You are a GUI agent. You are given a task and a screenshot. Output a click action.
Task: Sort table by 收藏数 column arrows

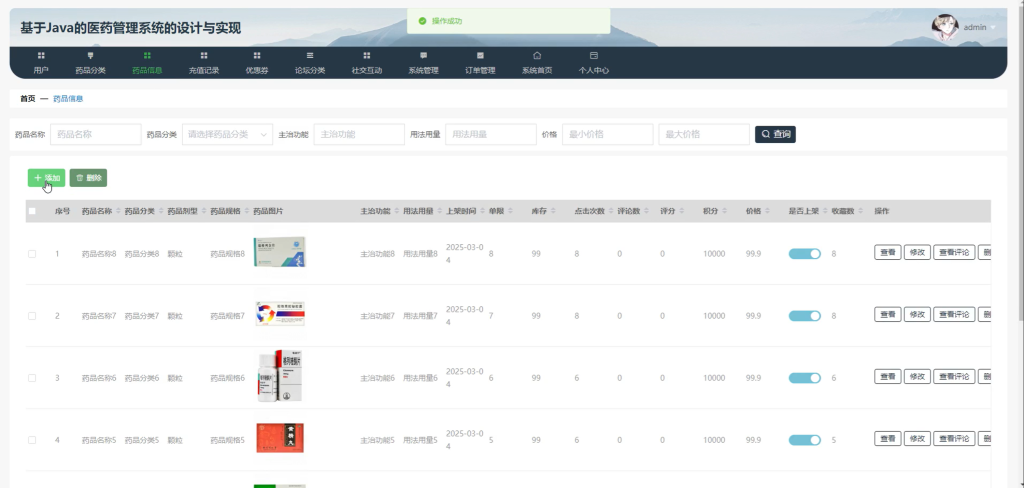point(861,211)
